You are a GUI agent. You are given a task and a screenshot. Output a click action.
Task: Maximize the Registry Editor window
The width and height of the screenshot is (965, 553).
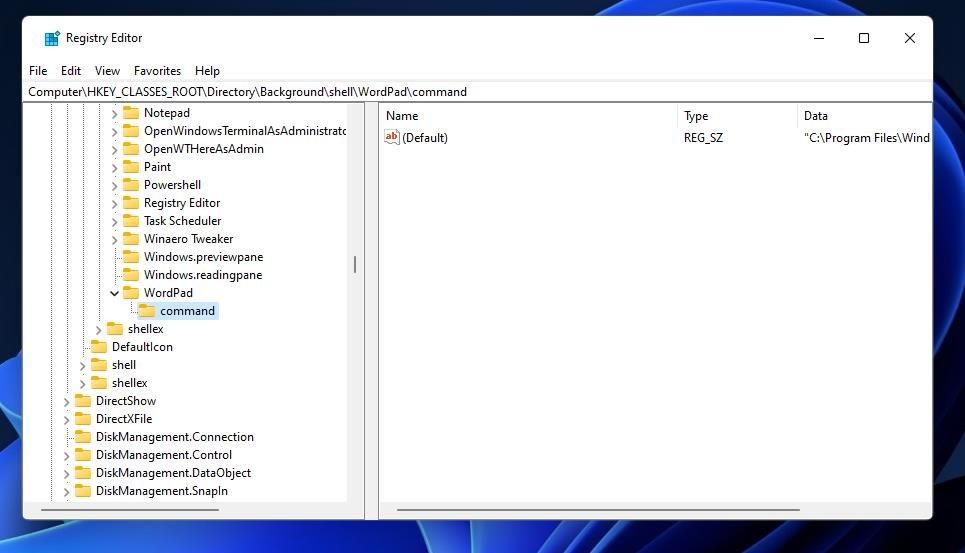click(x=864, y=38)
